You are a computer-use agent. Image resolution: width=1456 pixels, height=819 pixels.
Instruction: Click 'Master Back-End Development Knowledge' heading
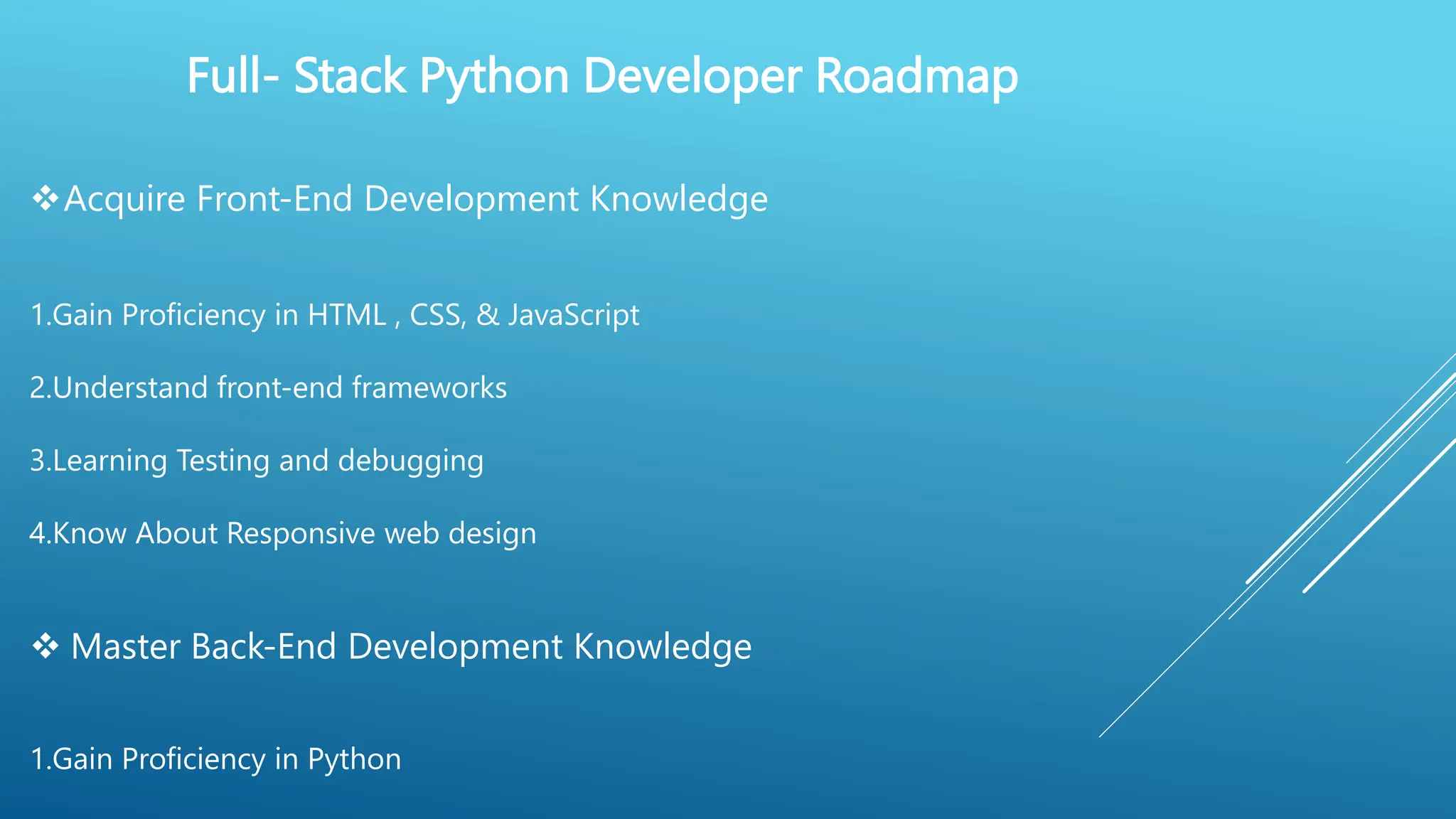pyautogui.click(x=411, y=647)
